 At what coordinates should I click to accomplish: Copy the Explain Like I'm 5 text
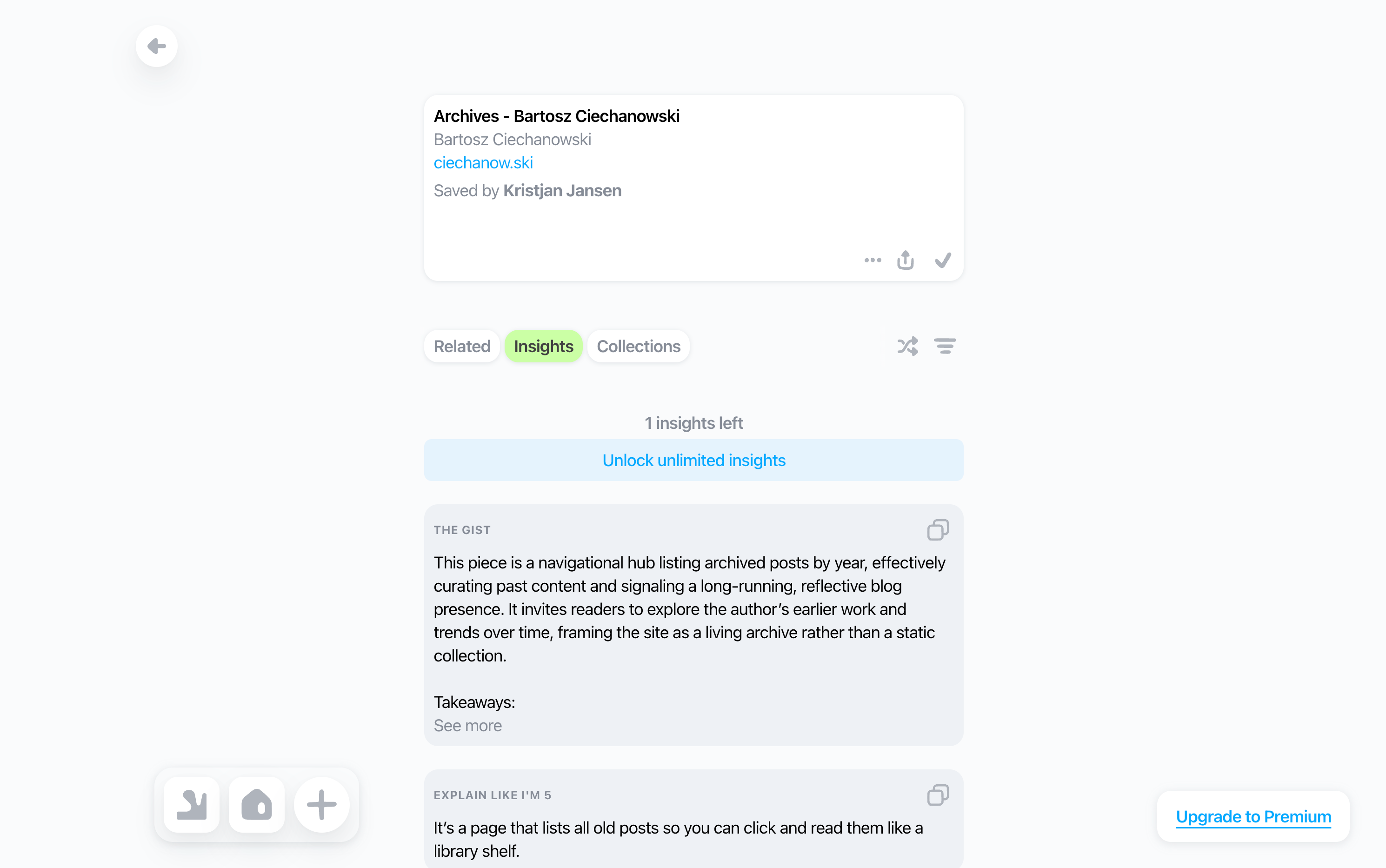(937, 795)
